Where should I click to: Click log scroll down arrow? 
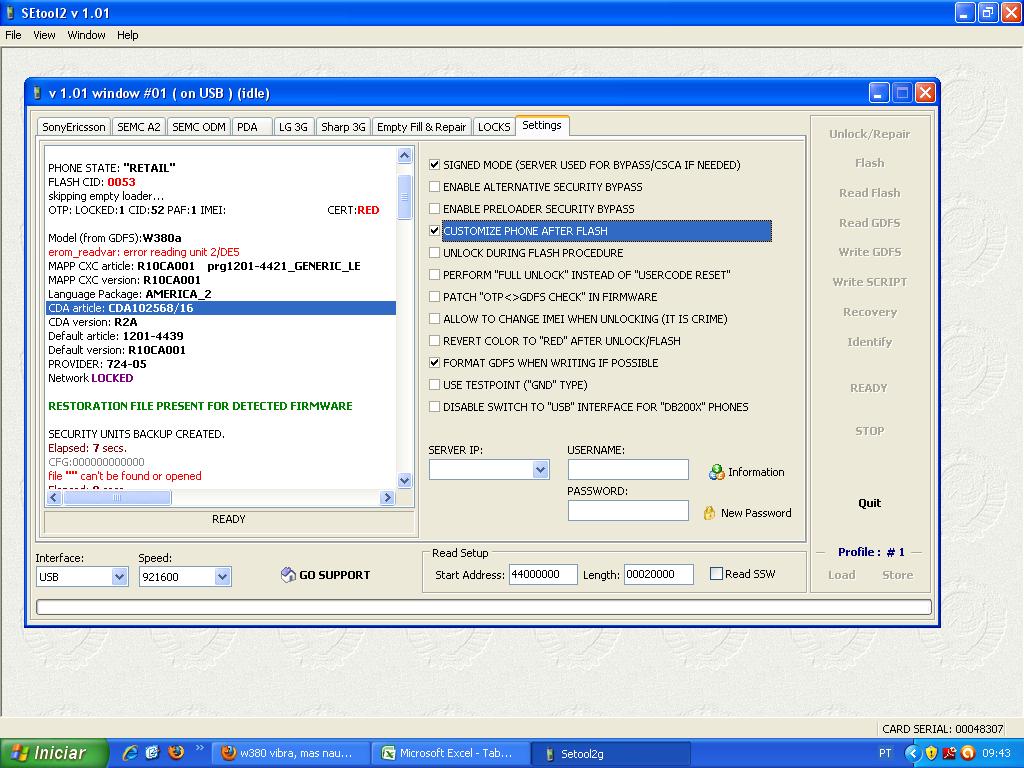(404, 481)
